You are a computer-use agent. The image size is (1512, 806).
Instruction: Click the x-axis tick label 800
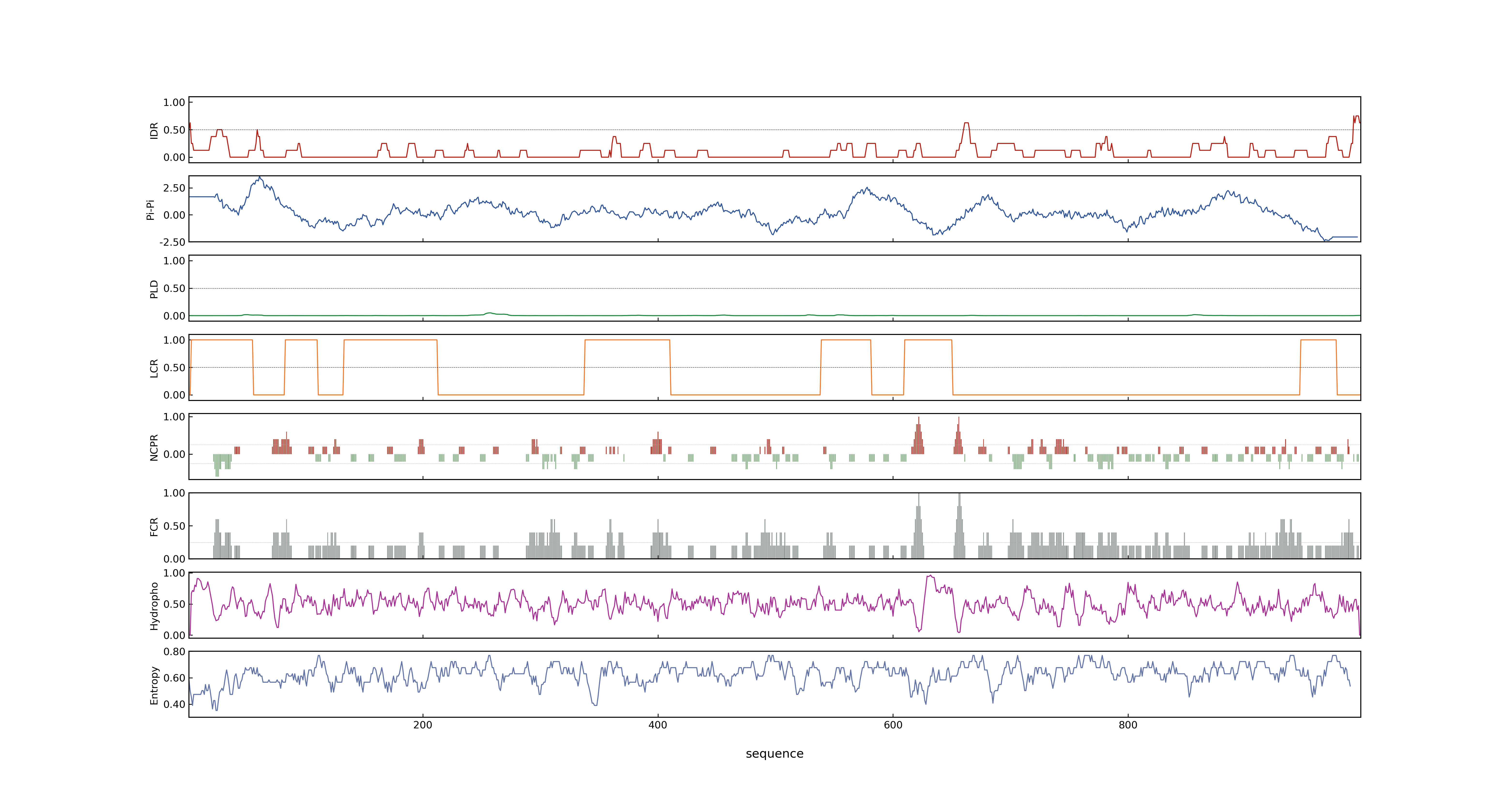1128,725
